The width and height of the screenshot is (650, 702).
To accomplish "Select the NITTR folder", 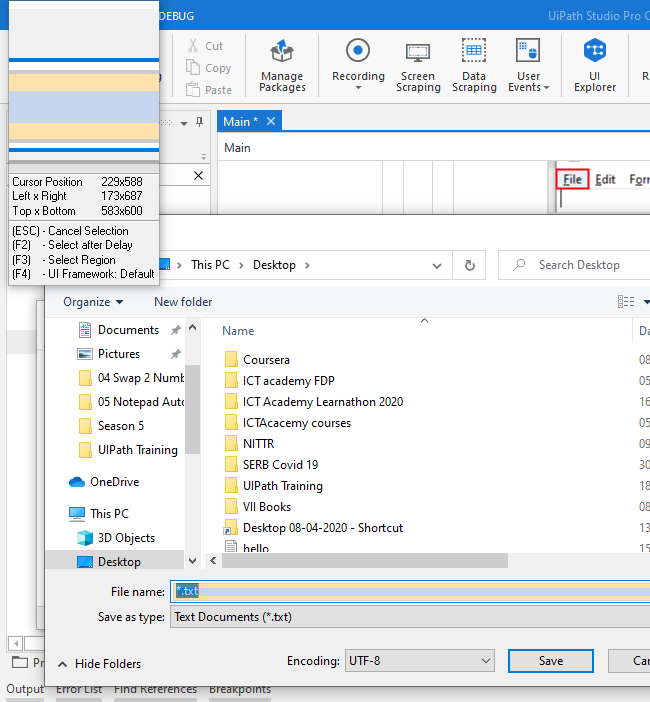I will (249, 444).
